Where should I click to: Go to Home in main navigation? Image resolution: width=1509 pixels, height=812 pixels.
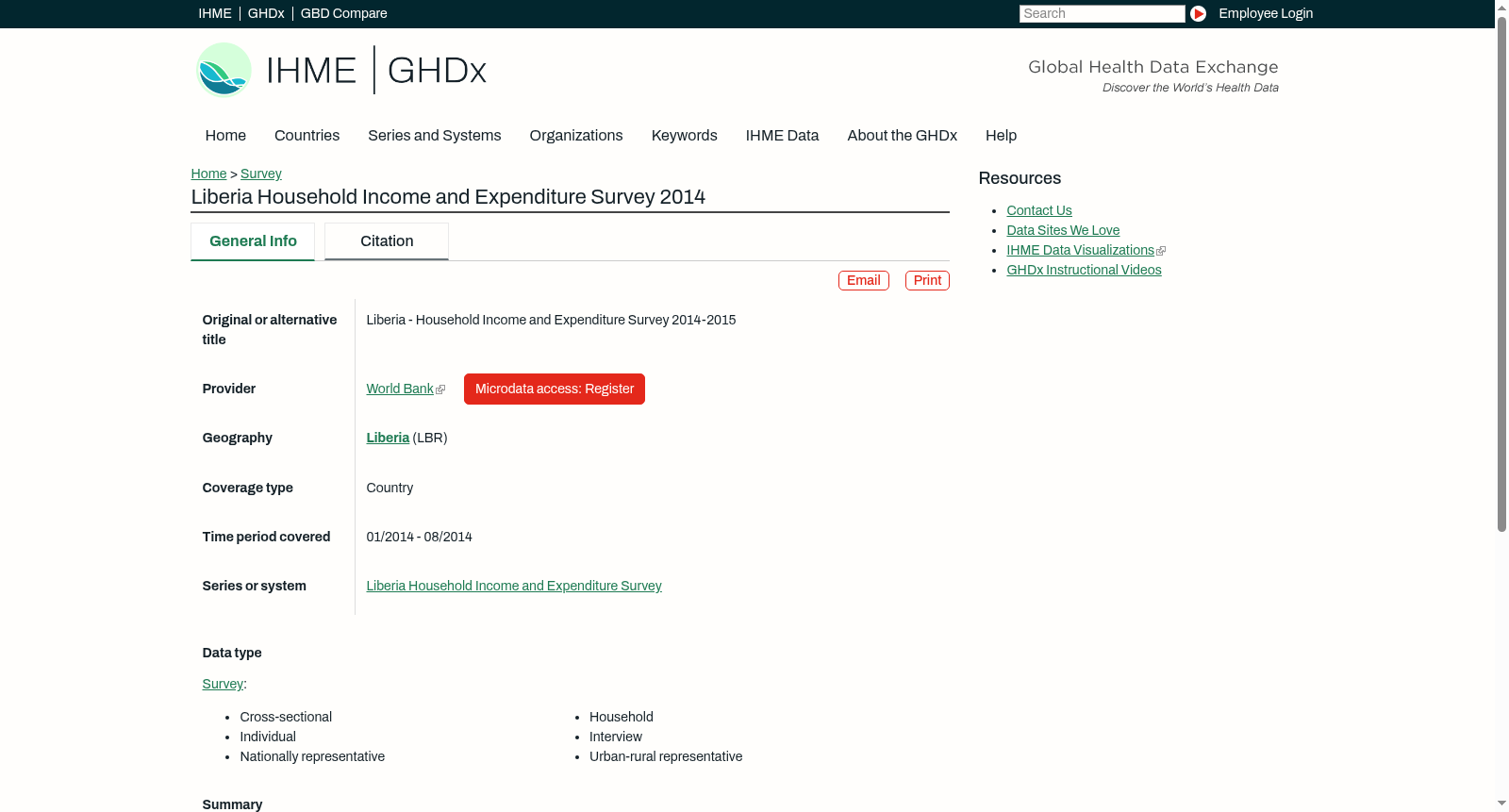tap(225, 136)
